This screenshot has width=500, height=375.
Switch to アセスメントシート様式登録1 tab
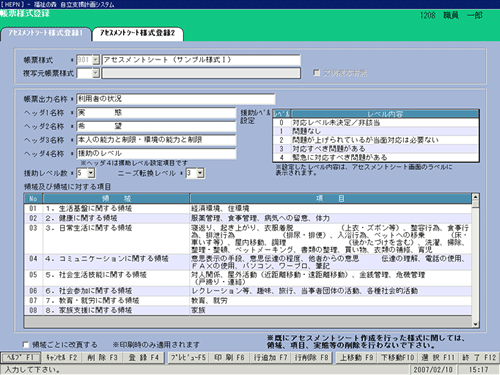point(46,34)
